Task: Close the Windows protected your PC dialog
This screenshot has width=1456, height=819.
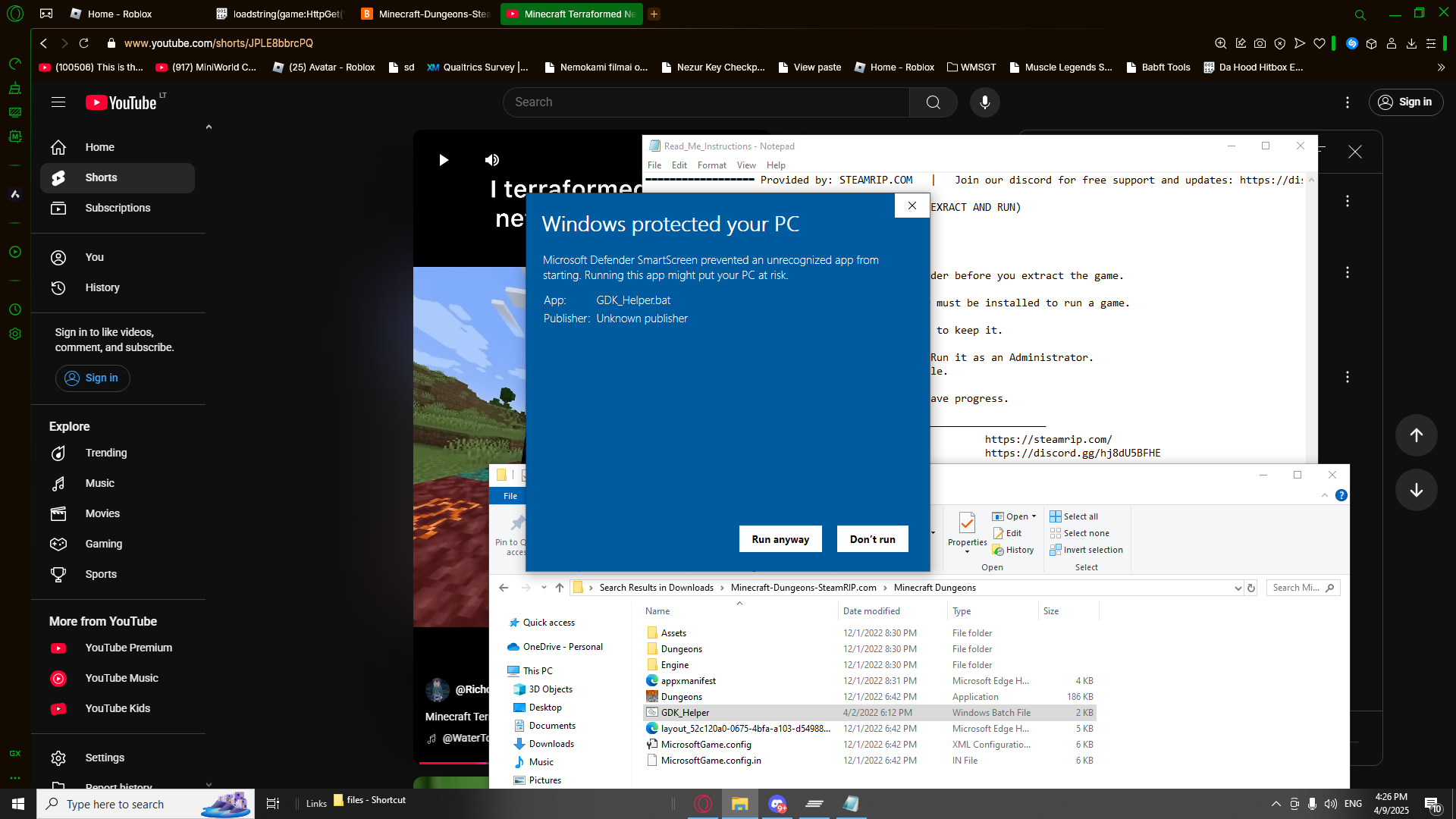Action: (912, 206)
